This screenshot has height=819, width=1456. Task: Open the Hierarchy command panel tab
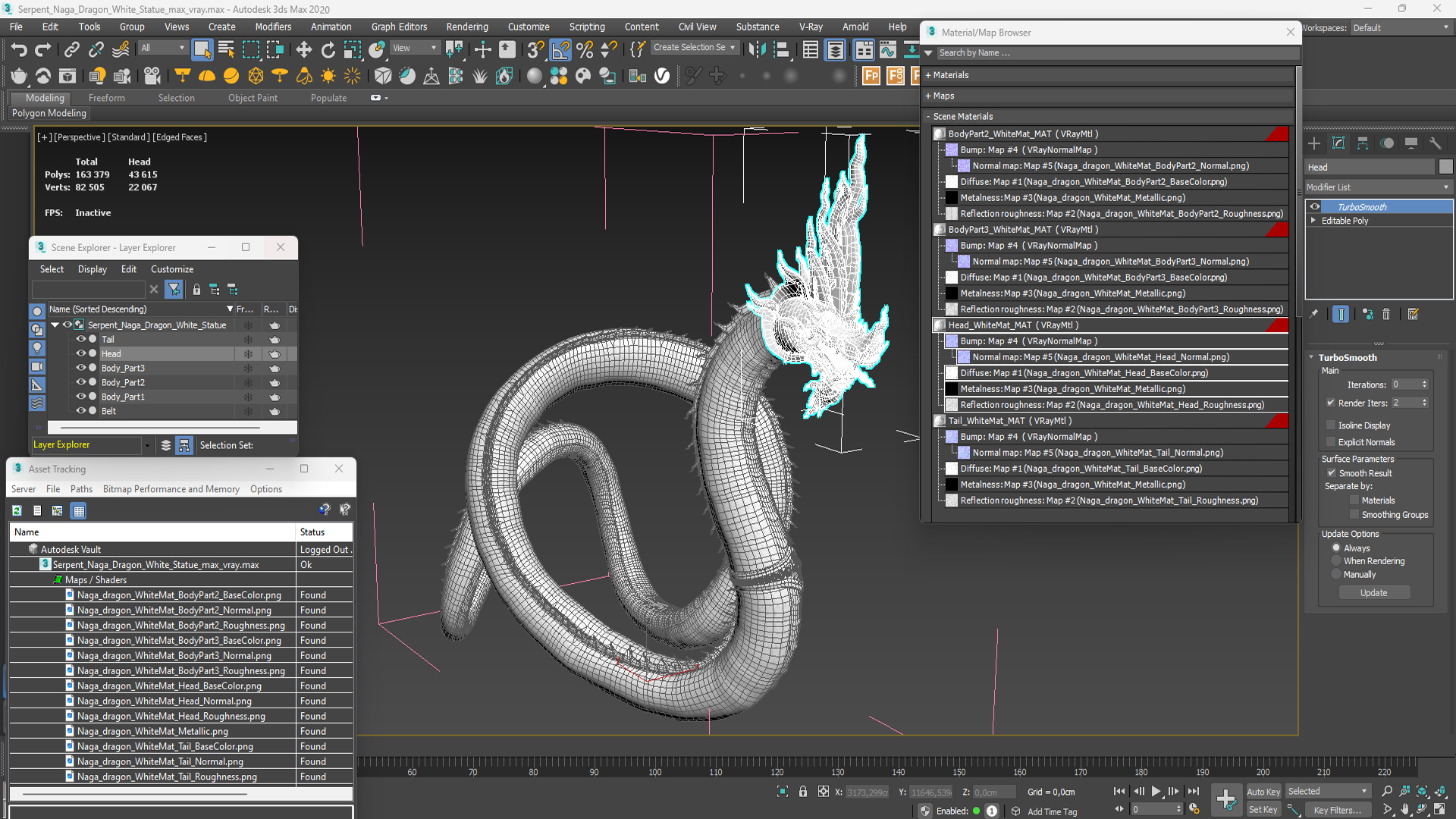tap(1363, 143)
